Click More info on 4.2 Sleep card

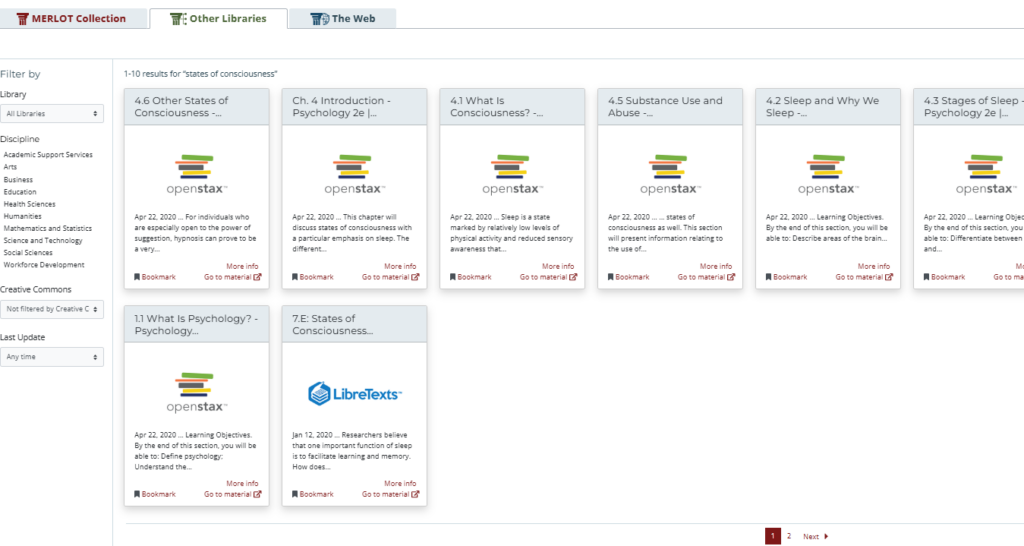point(874,266)
